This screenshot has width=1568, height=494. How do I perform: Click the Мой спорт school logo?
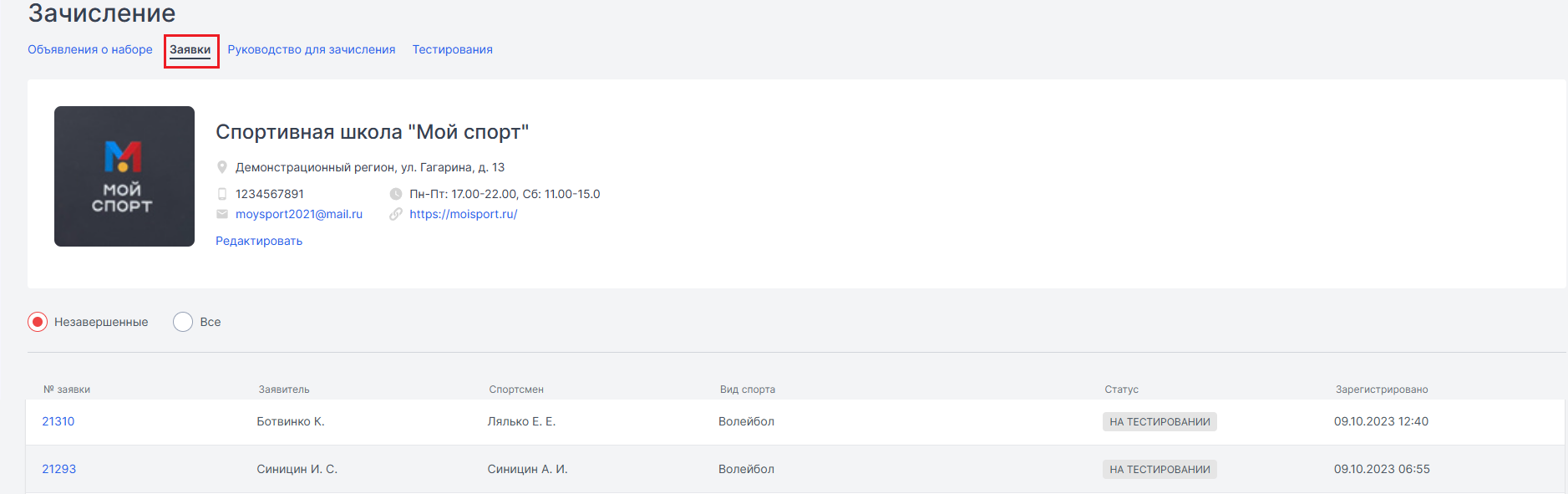124,176
